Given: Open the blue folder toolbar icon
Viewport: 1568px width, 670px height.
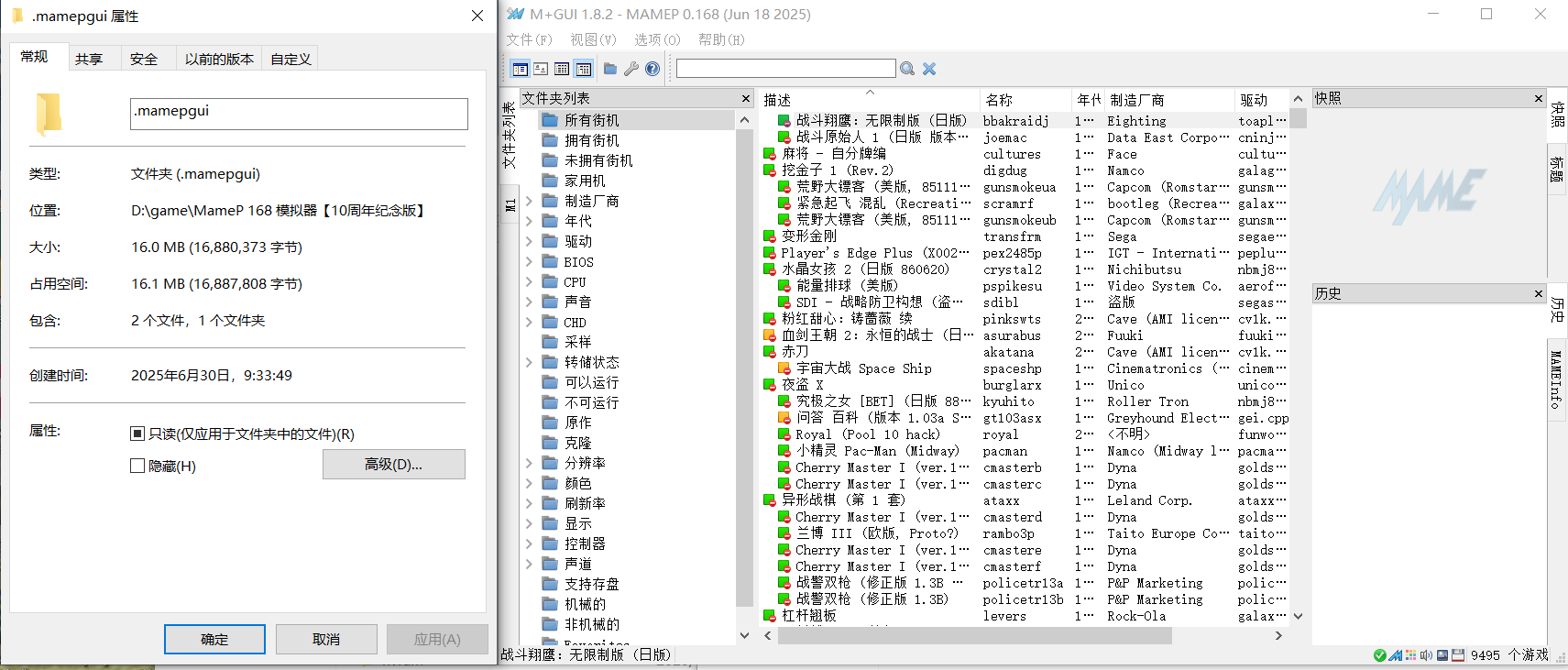Looking at the screenshot, I should [x=610, y=69].
